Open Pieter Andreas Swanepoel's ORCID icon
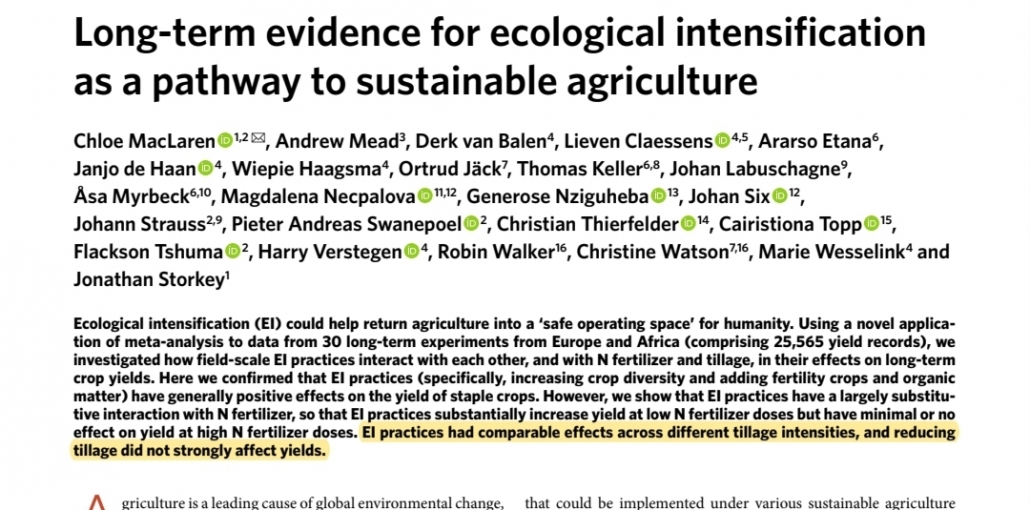This screenshot has width=1030, height=510. [x=471, y=223]
